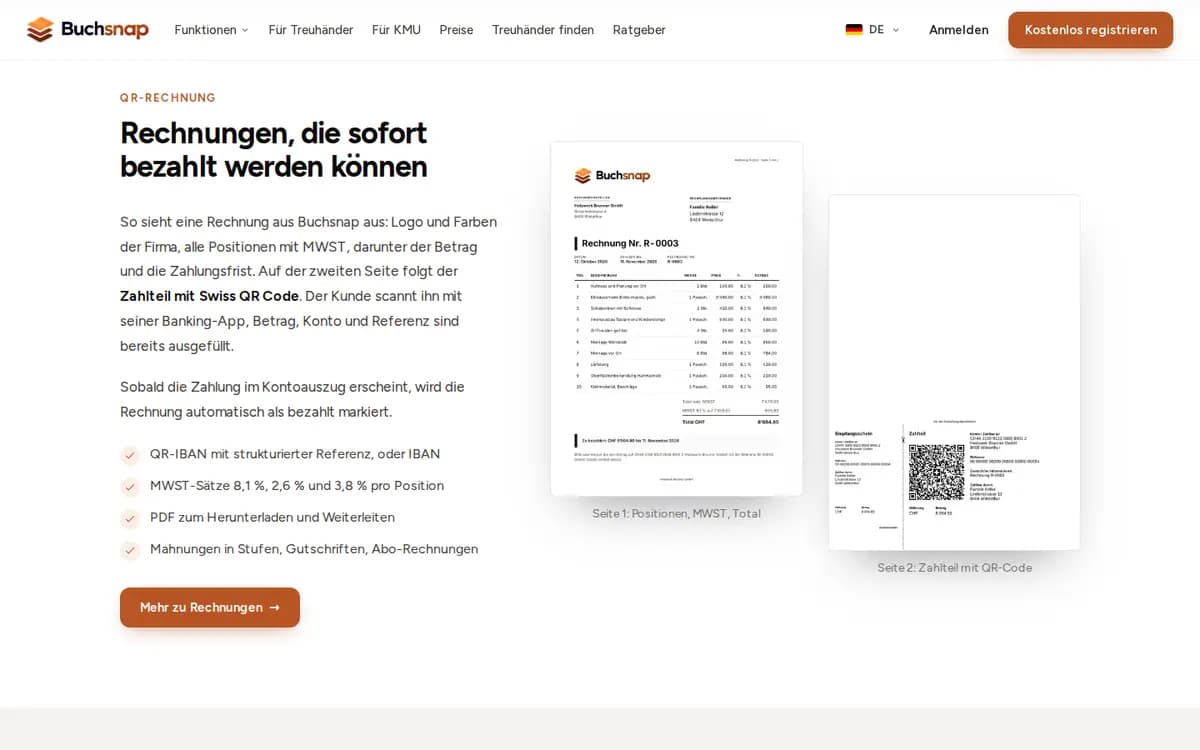Click Mehr zu Rechnungen button
This screenshot has width=1200, height=750.
[x=210, y=607]
